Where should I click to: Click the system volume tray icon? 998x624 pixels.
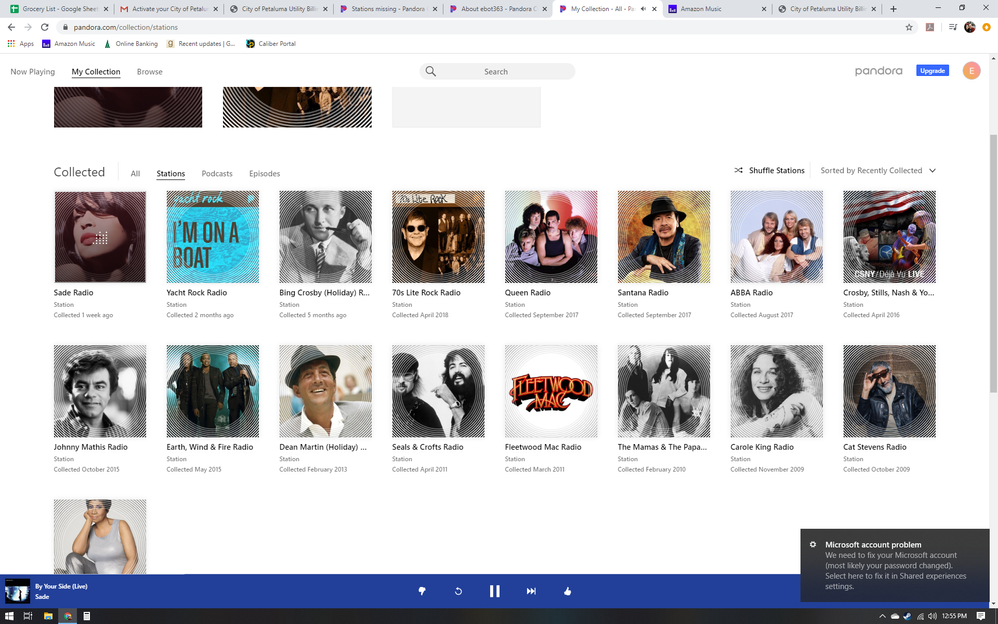pos(932,616)
